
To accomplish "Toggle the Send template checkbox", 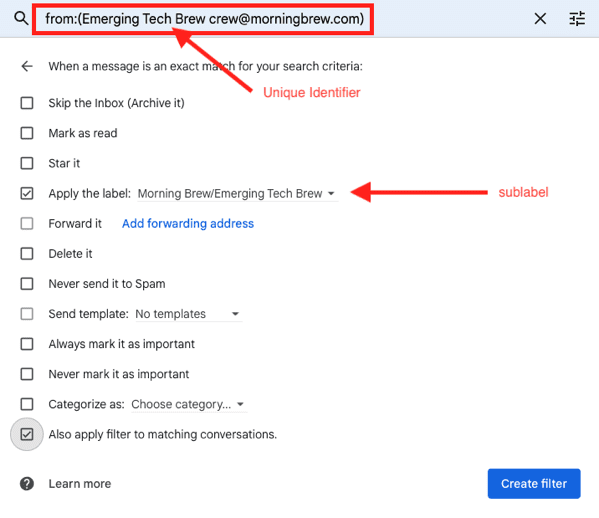I will tap(27, 314).
